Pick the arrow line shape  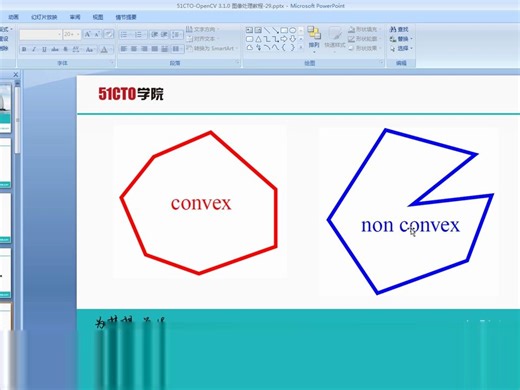(x=275, y=30)
